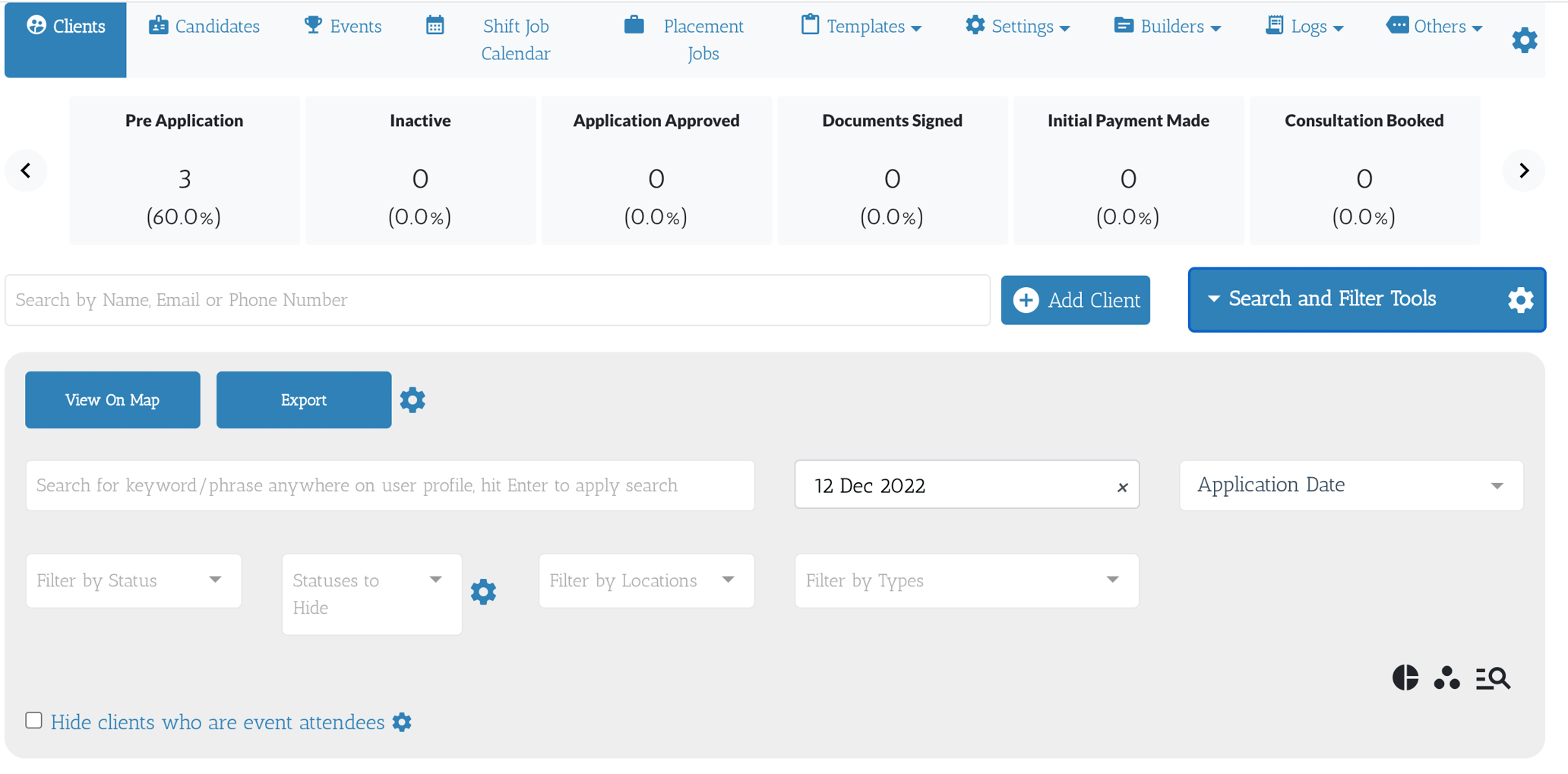Switch to the Candidates tab
The height and width of the screenshot is (774, 1568).
click(x=204, y=25)
